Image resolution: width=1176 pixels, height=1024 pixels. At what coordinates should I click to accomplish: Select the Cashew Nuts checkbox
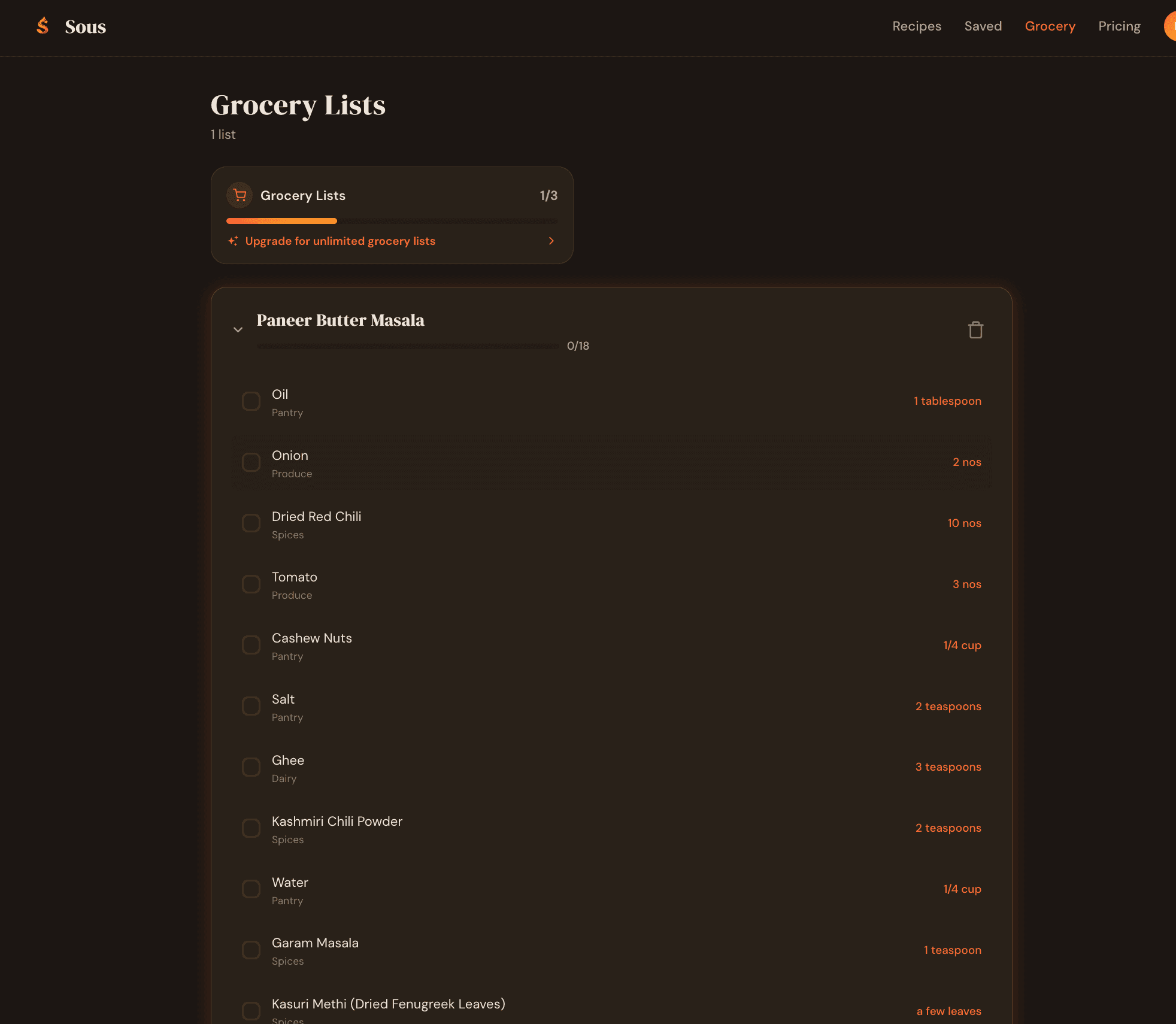click(251, 645)
